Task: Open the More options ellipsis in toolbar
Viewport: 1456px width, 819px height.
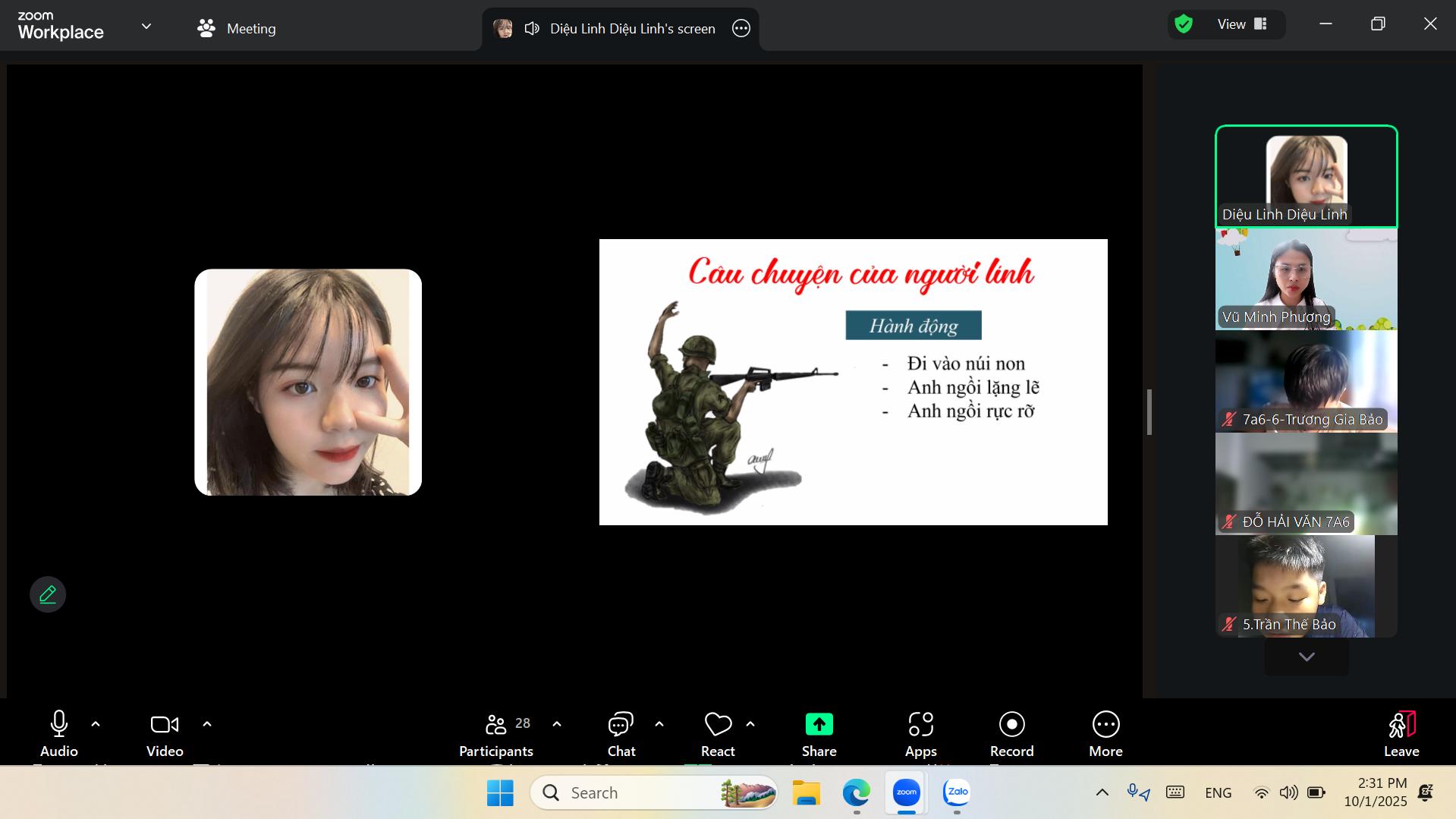Action: point(1105,725)
